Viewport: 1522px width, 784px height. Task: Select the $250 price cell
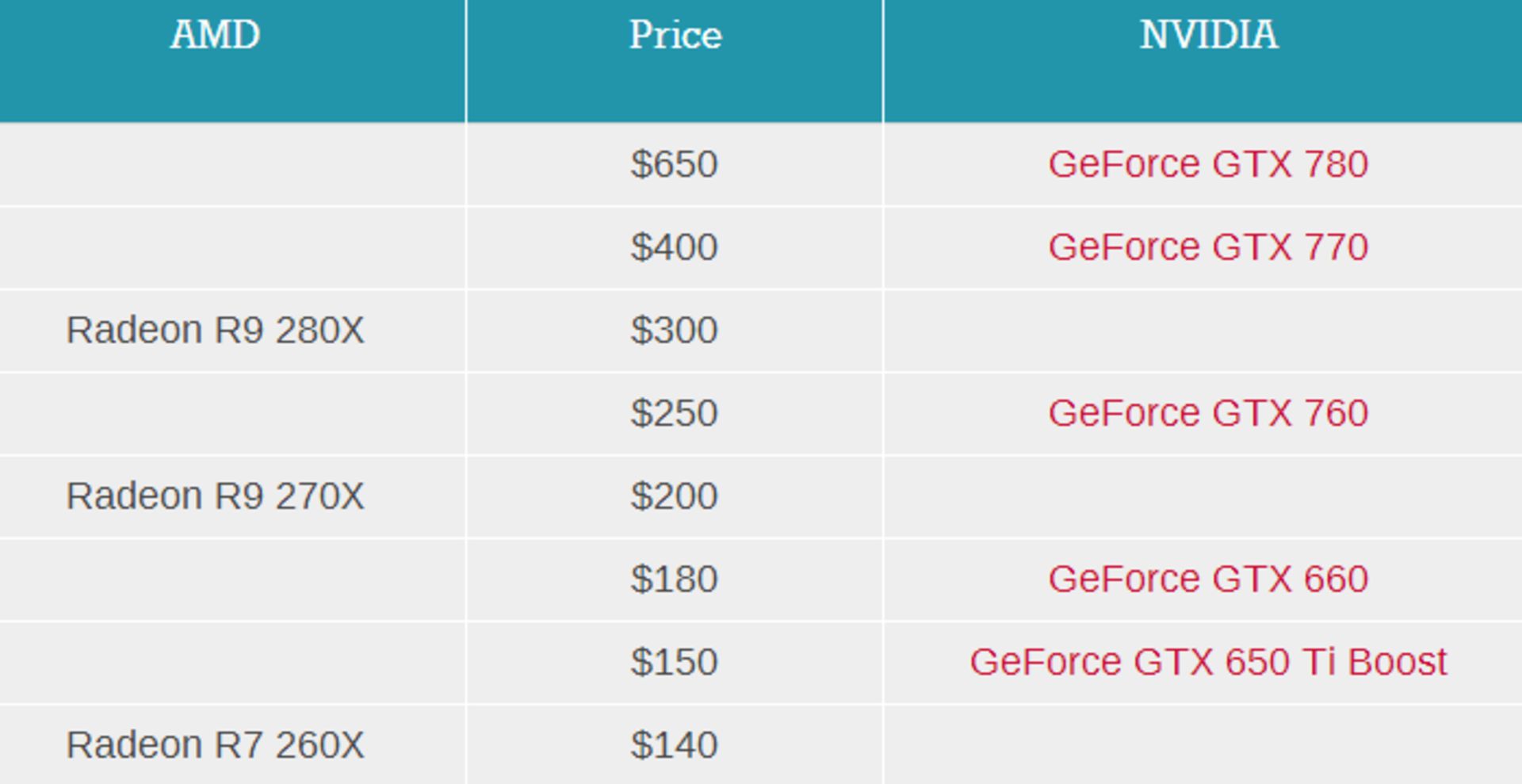pos(675,413)
